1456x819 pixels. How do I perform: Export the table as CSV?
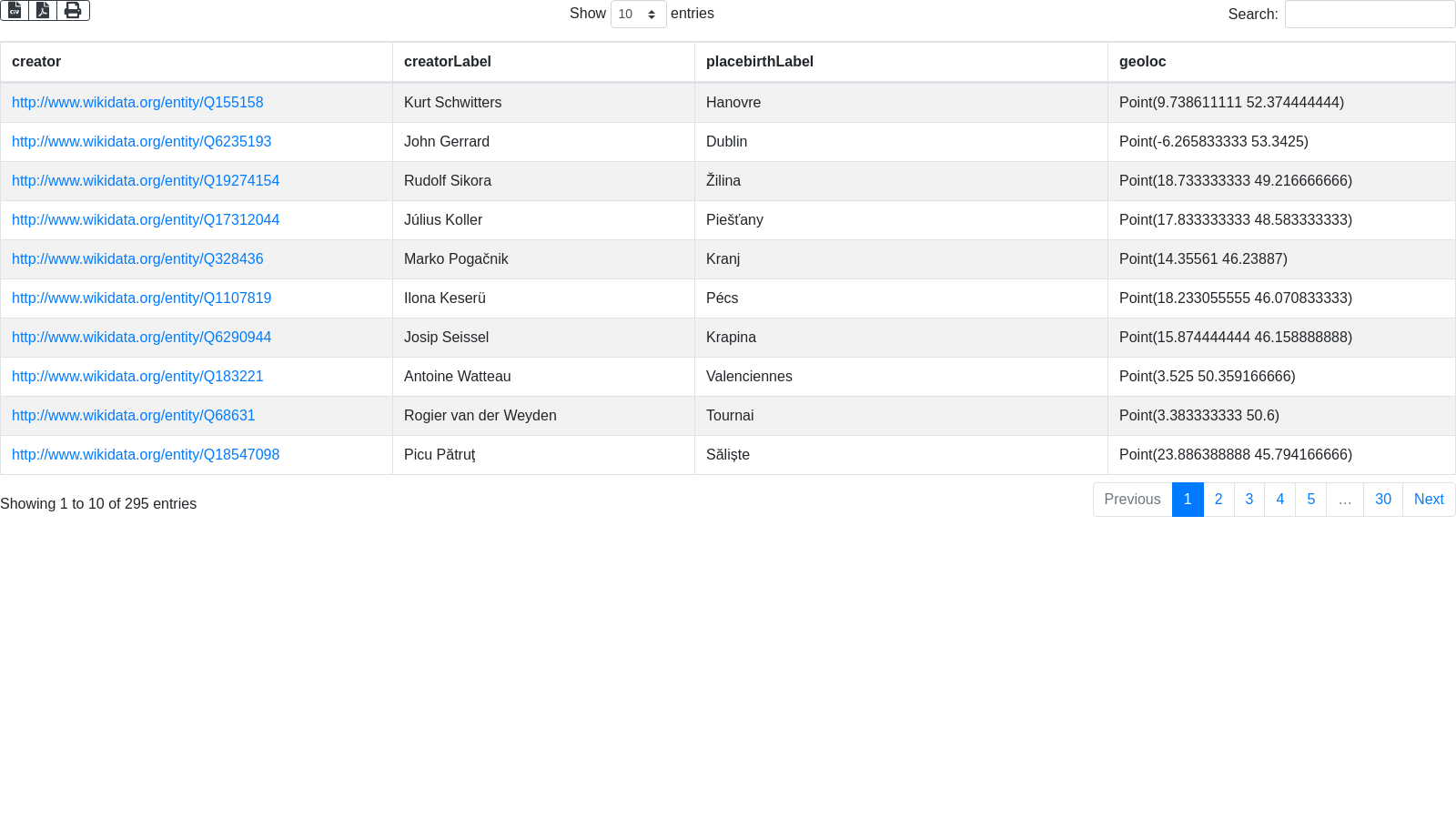click(x=15, y=10)
